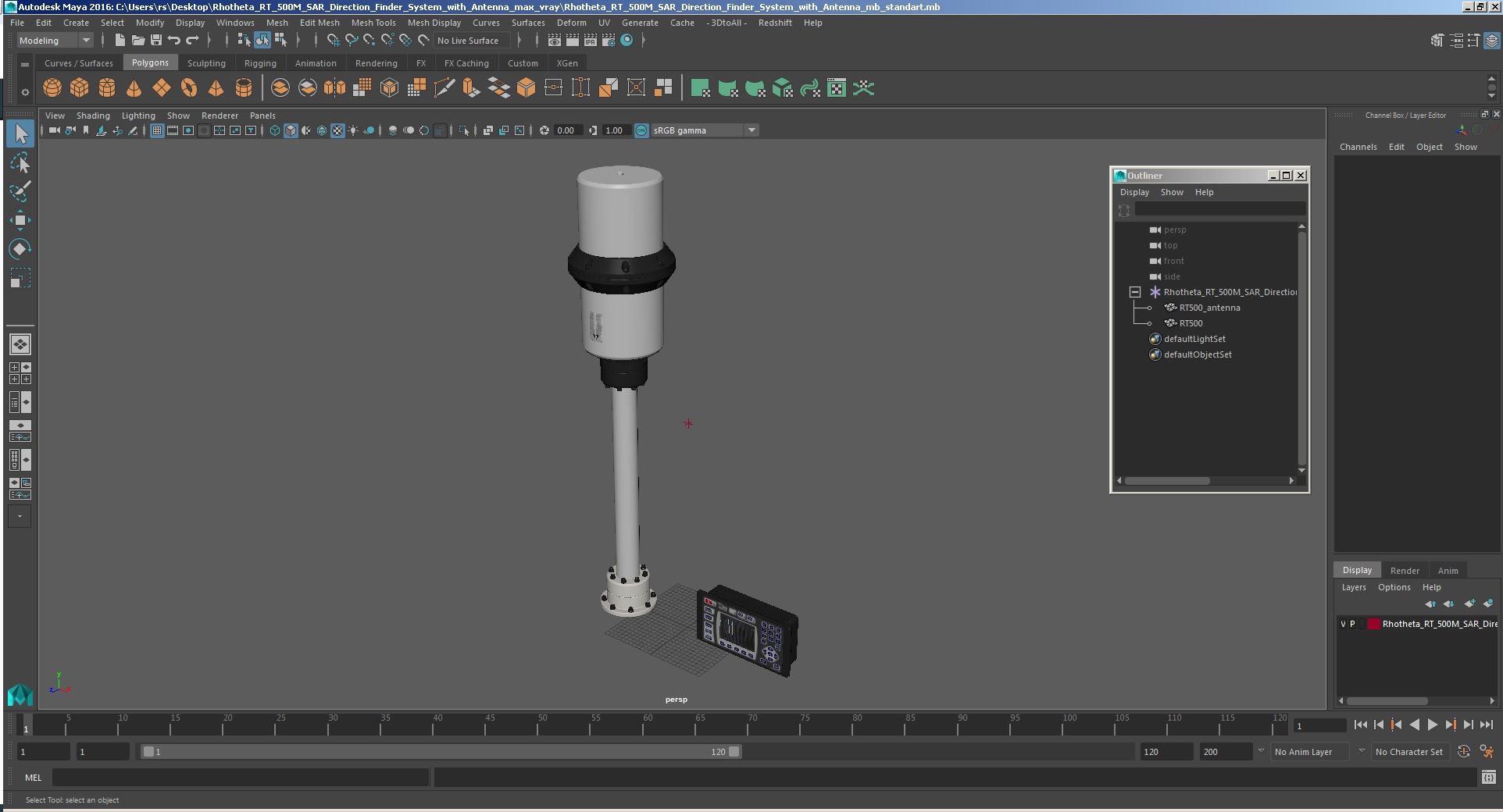Screen dimensions: 1503x812
Task: Click the Redo arrow icon
Action: click(192, 41)
